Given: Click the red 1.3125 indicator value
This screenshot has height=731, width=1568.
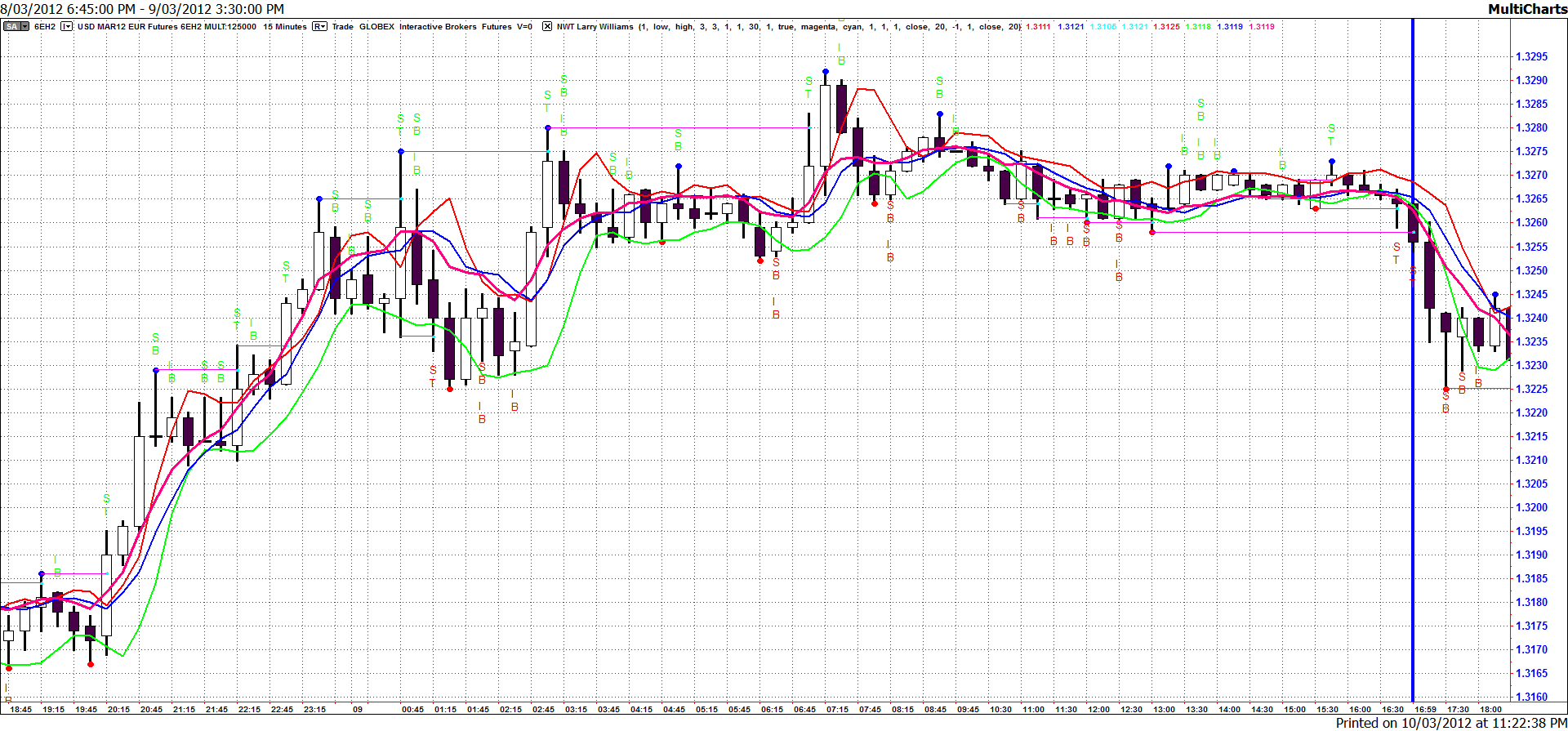Looking at the screenshot, I should click(1166, 27).
